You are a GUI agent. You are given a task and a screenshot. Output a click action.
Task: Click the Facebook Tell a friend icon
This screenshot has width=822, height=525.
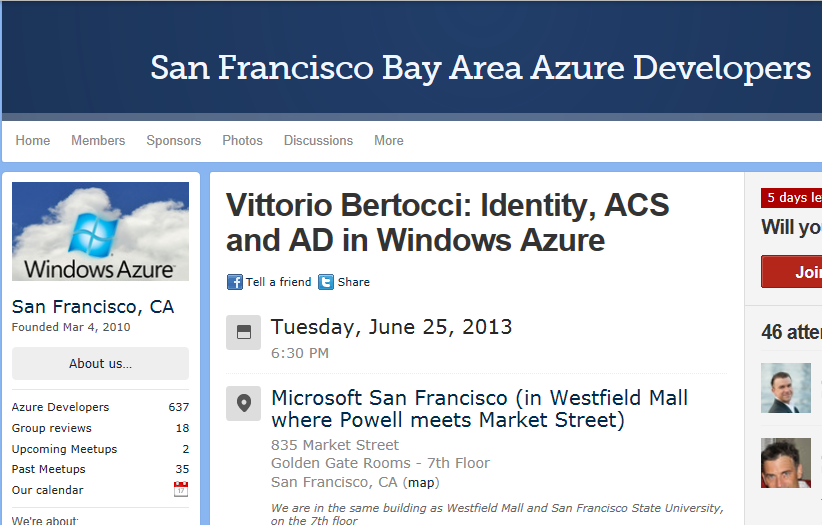pyautogui.click(x=234, y=282)
